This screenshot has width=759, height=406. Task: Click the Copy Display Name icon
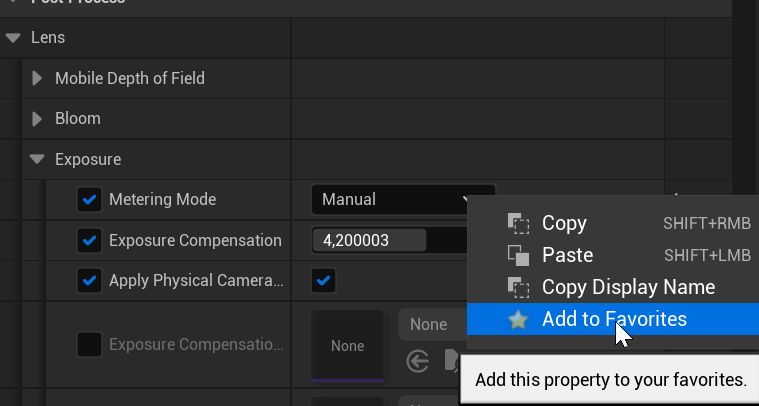point(518,287)
